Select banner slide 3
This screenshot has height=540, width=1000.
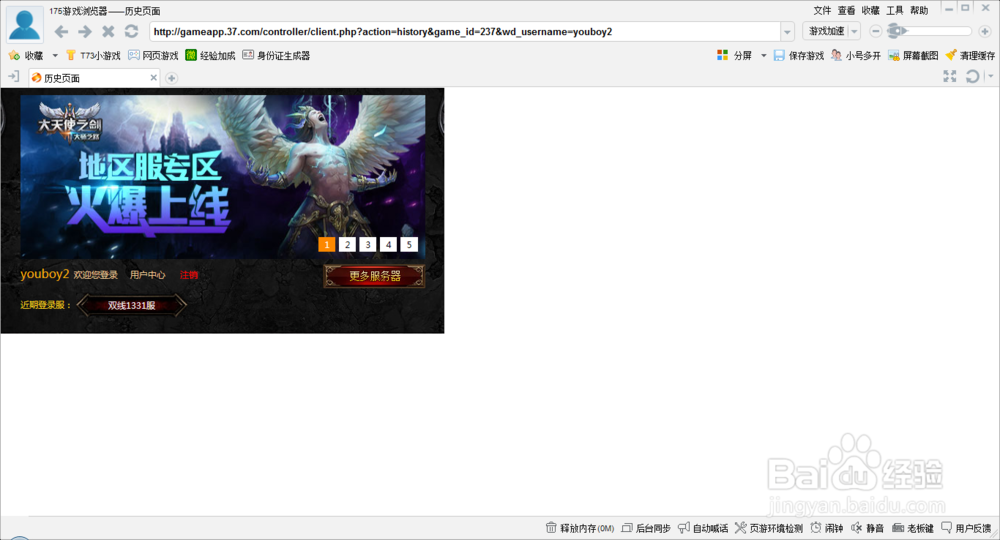tap(368, 244)
